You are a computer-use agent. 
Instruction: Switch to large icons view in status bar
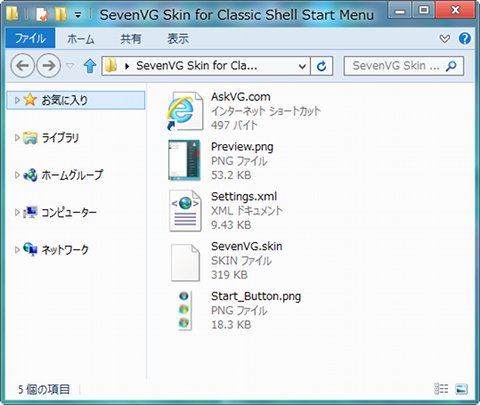462,389
